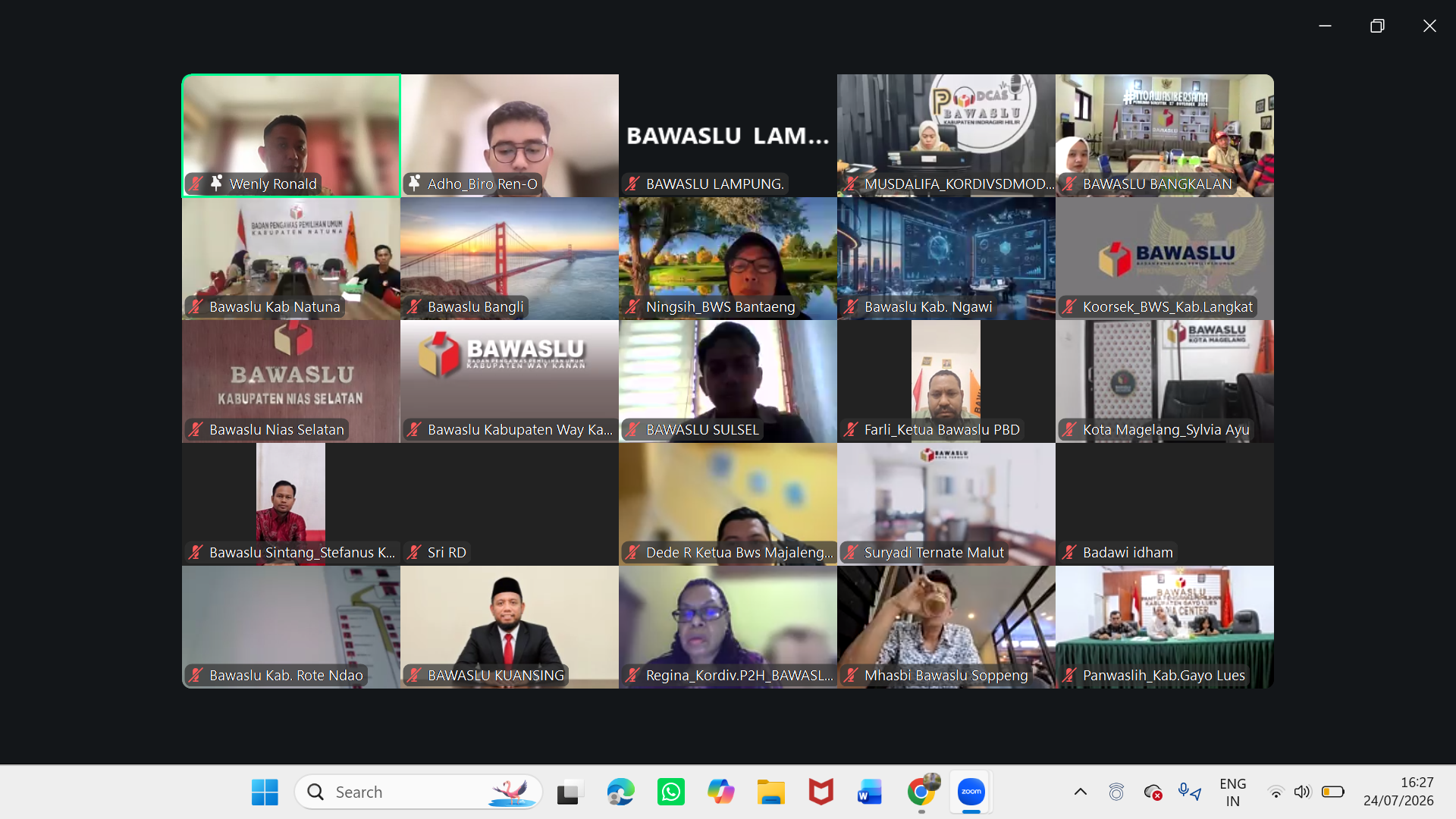Show hidden icons in the system tray

click(x=1081, y=792)
